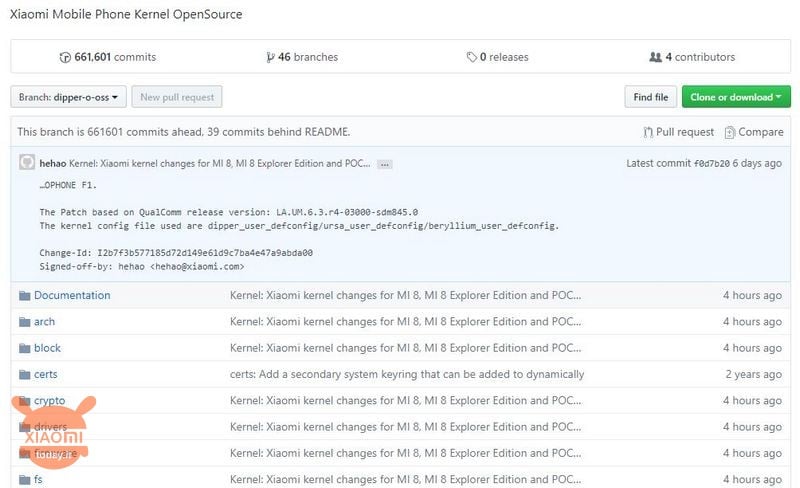Show the 4 contributors
The image size is (800, 488).
[x=692, y=57]
